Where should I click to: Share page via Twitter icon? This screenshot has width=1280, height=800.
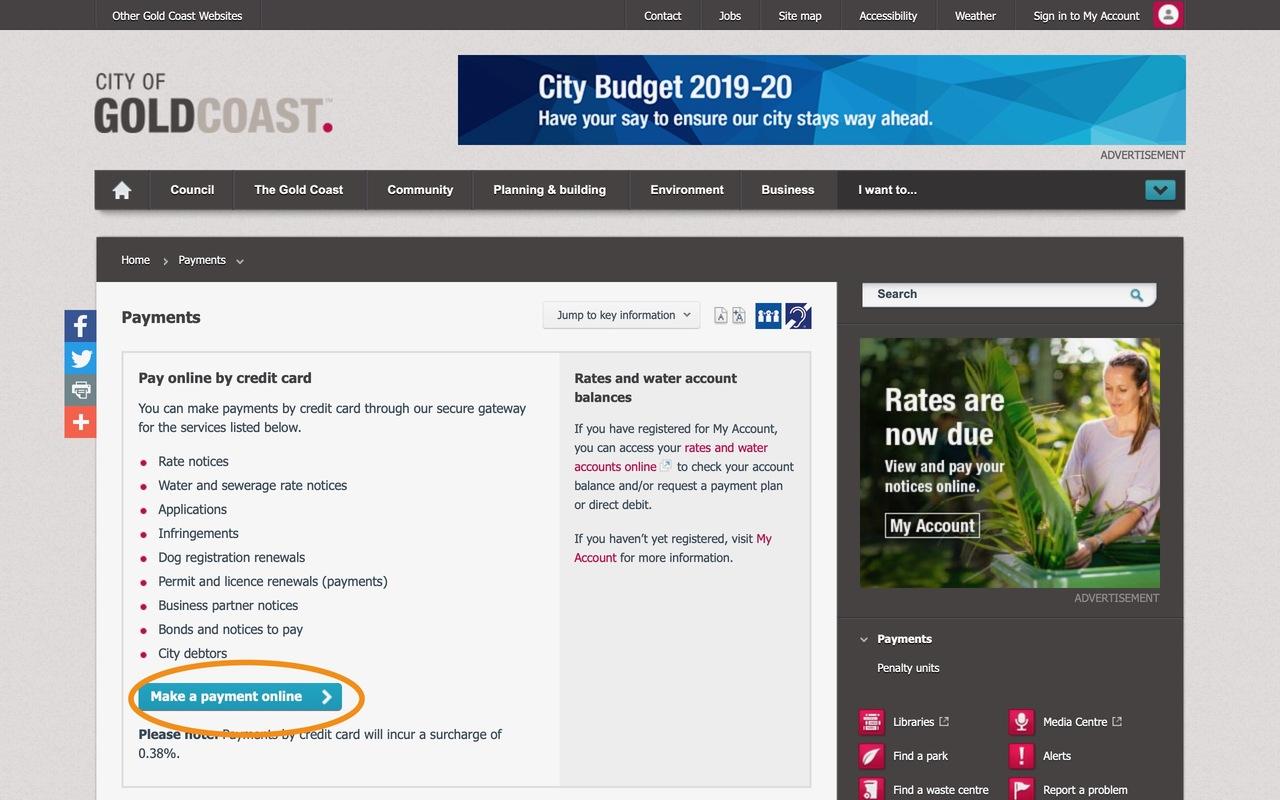(x=81, y=358)
